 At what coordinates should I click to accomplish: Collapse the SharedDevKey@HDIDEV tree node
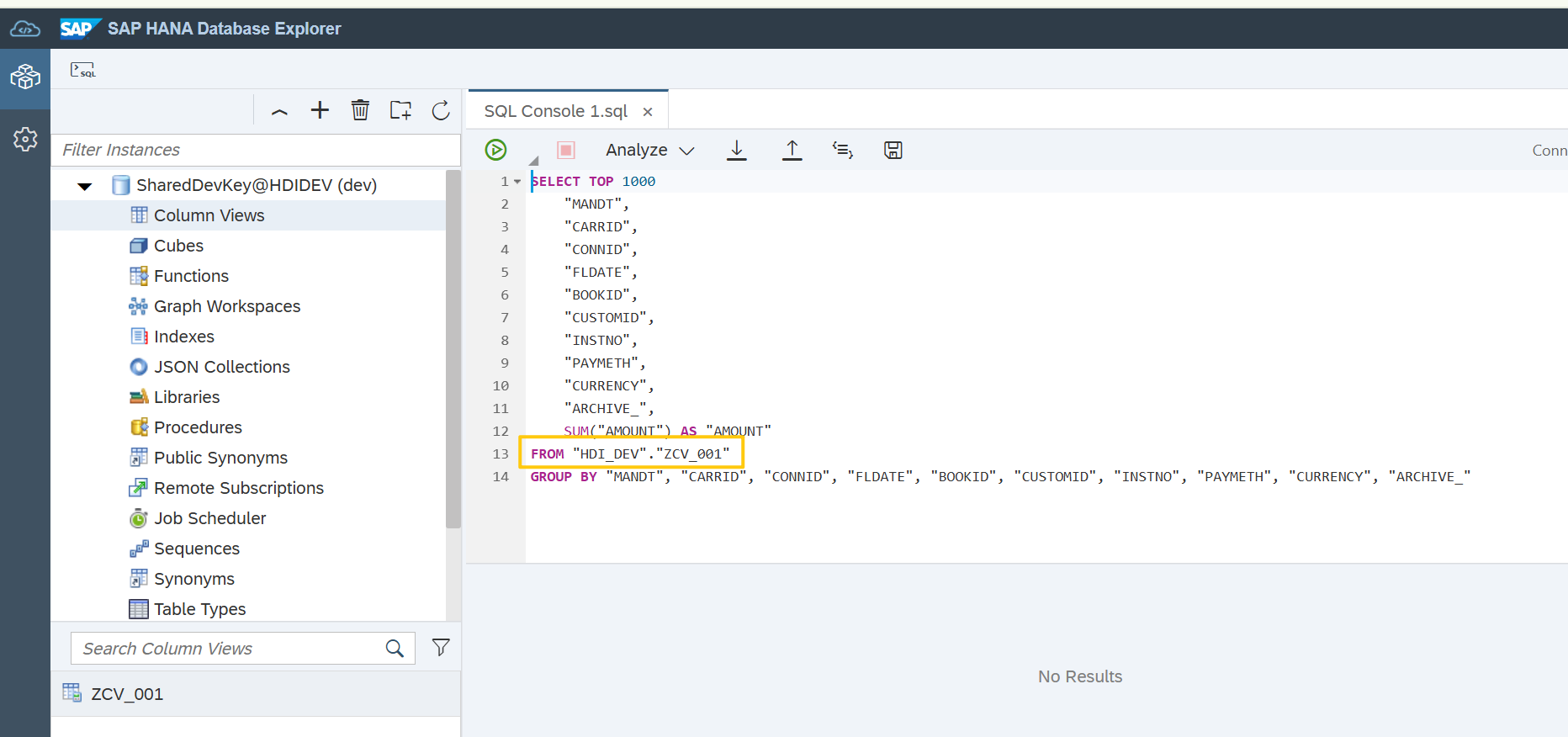(x=85, y=186)
